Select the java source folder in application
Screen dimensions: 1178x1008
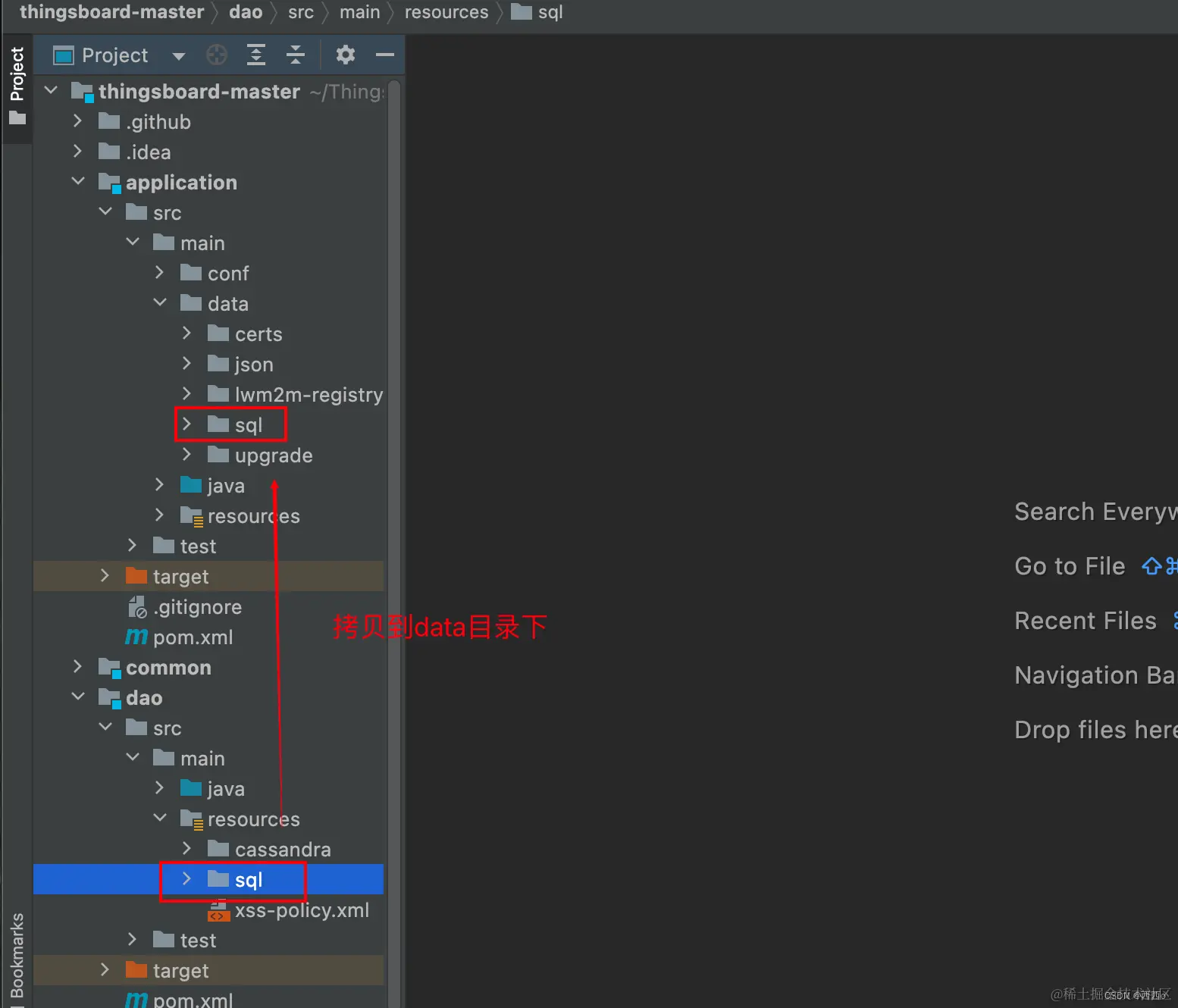(213, 485)
